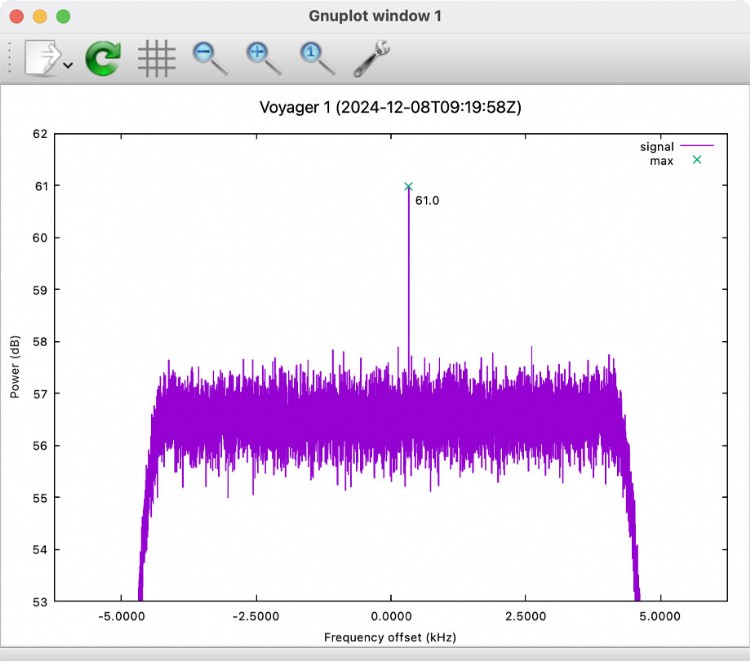
Task: Click the export/copy plot document icon
Action: (x=43, y=57)
